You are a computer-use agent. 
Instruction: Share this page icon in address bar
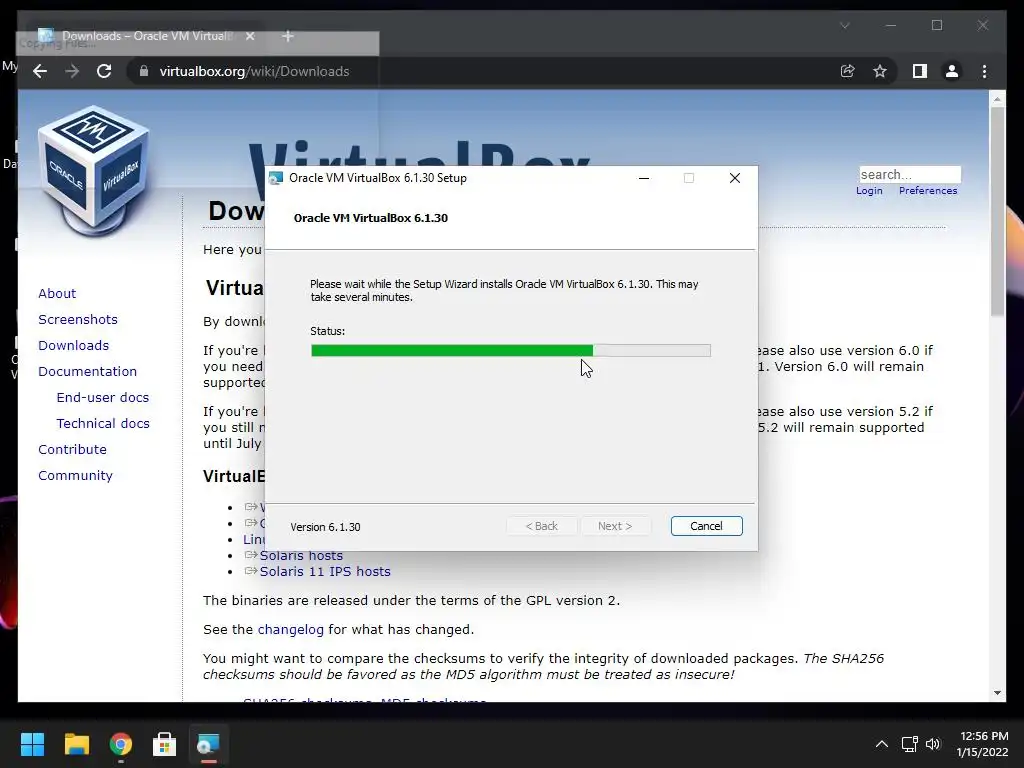(848, 71)
